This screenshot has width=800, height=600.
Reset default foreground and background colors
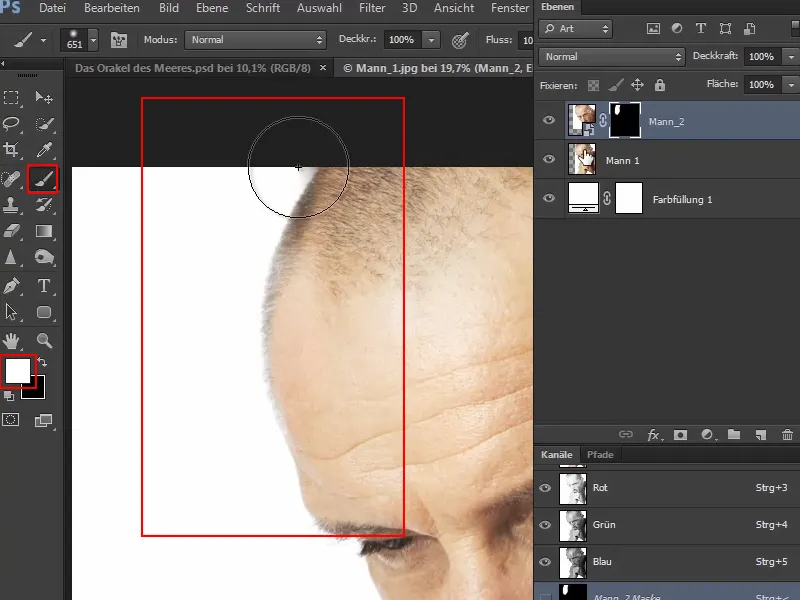[9, 396]
